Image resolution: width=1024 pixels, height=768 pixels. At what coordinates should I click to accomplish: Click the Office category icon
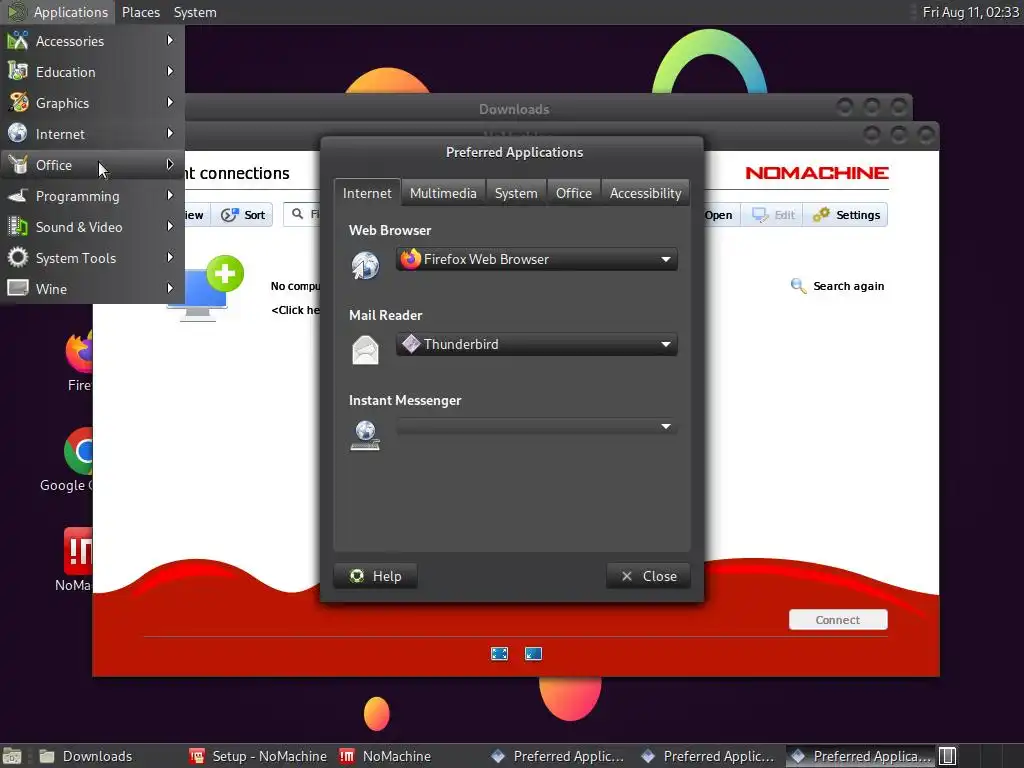click(x=18, y=165)
